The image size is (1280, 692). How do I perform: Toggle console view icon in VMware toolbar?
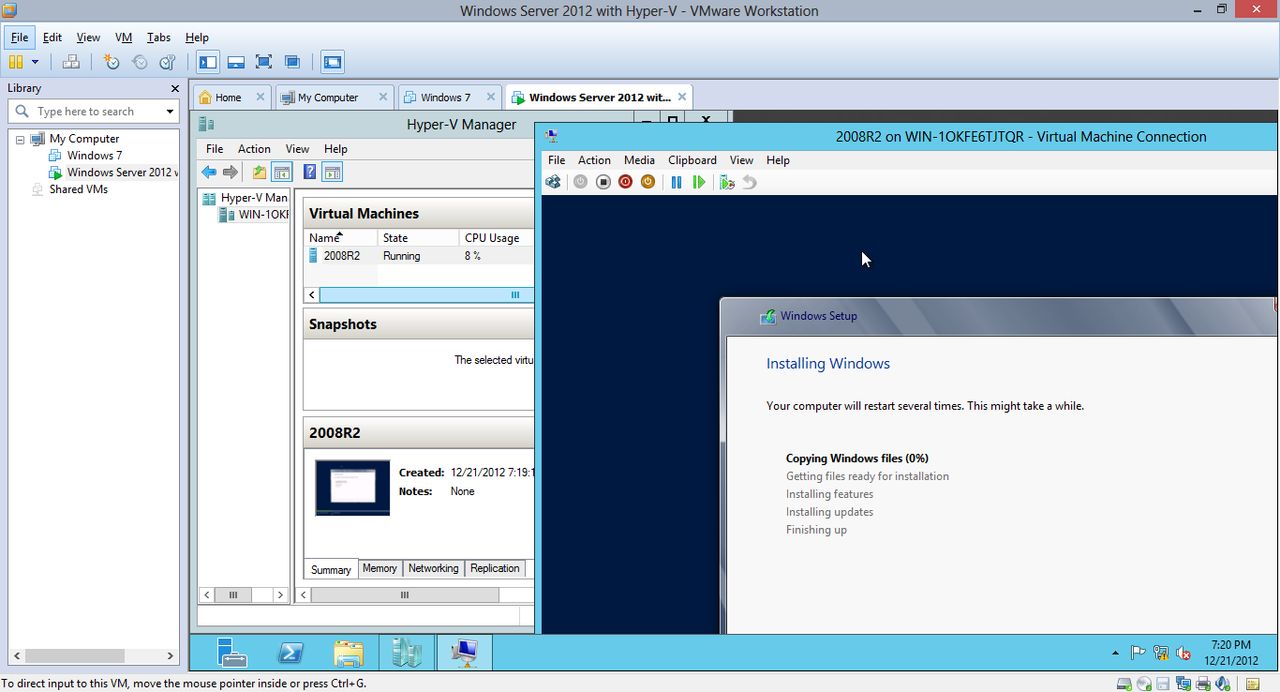[333, 62]
